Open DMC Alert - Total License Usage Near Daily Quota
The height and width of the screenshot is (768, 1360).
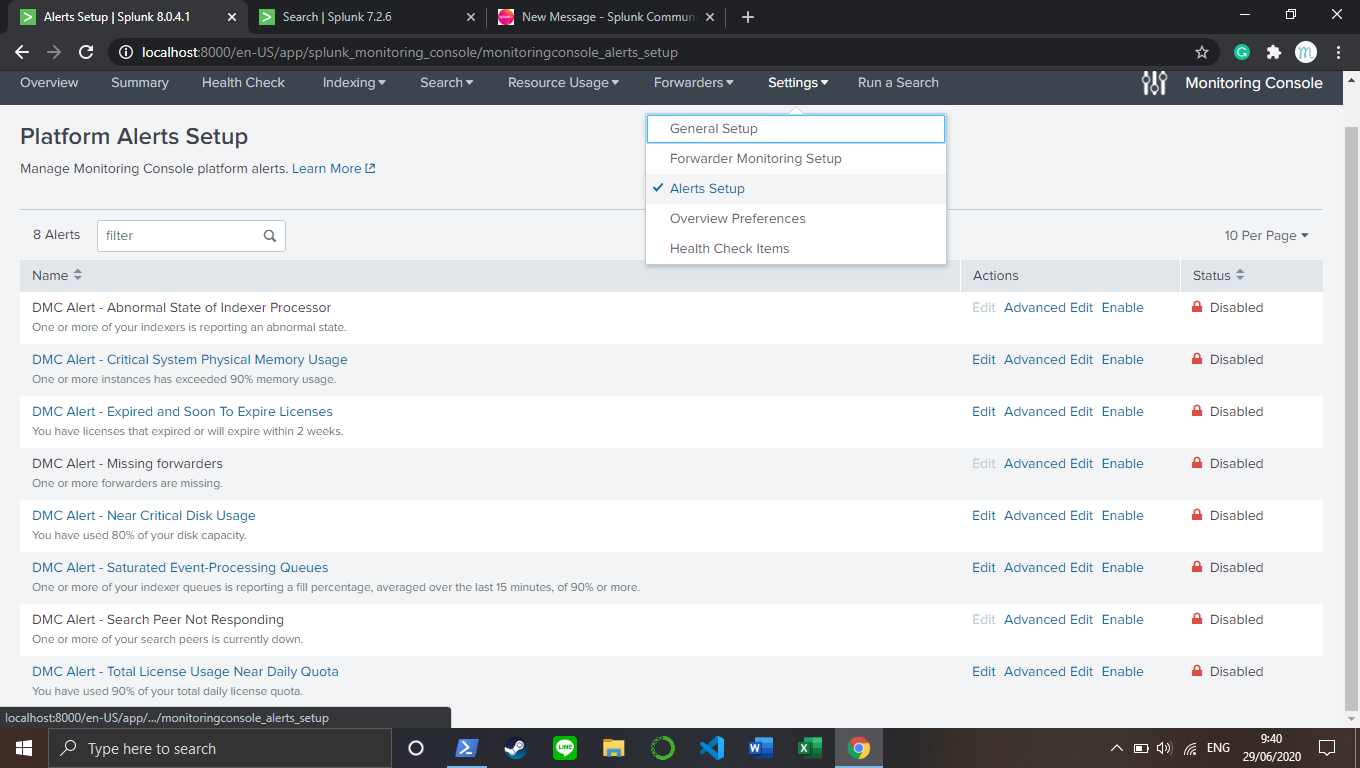tap(185, 672)
